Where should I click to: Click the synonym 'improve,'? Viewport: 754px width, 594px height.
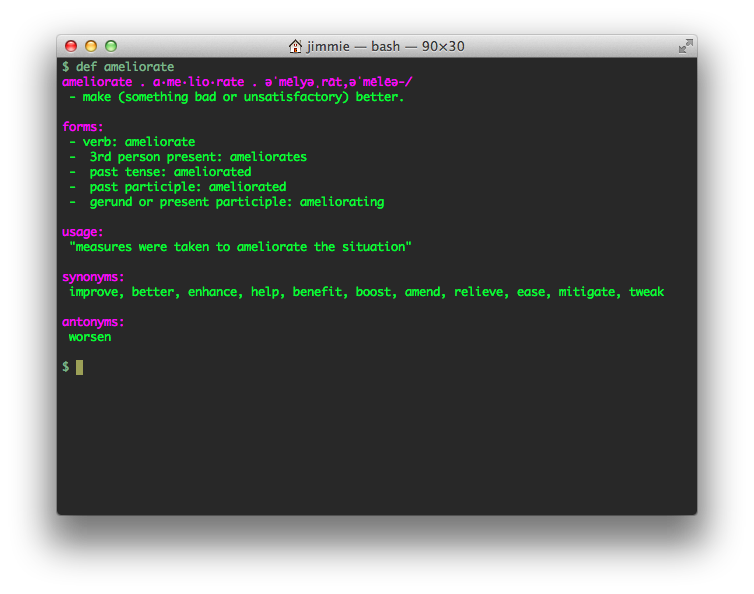tap(97, 292)
